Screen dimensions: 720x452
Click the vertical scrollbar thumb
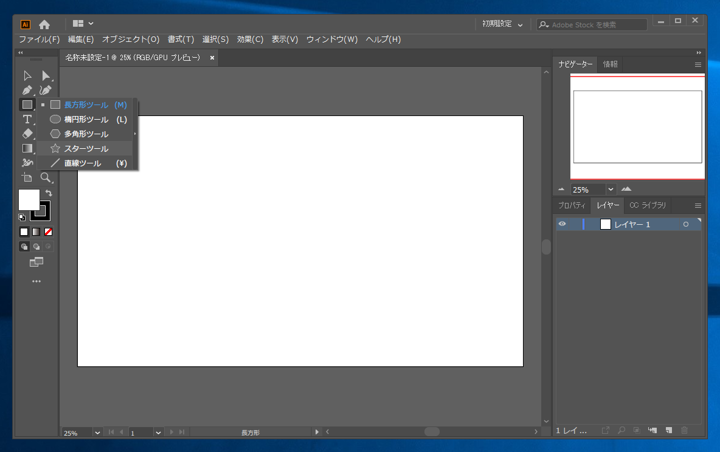click(546, 247)
